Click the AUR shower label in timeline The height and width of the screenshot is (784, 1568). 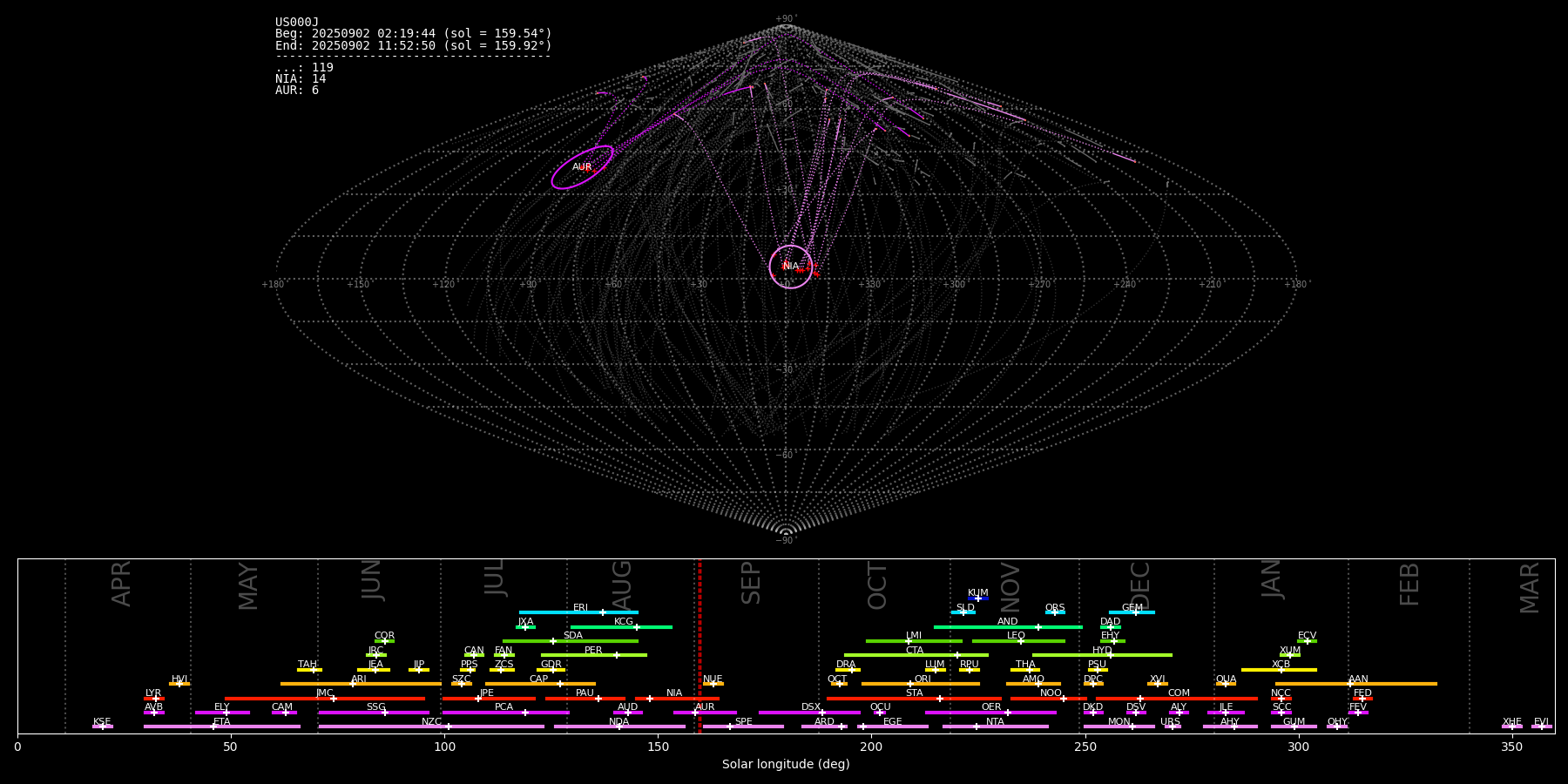tap(705, 706)
